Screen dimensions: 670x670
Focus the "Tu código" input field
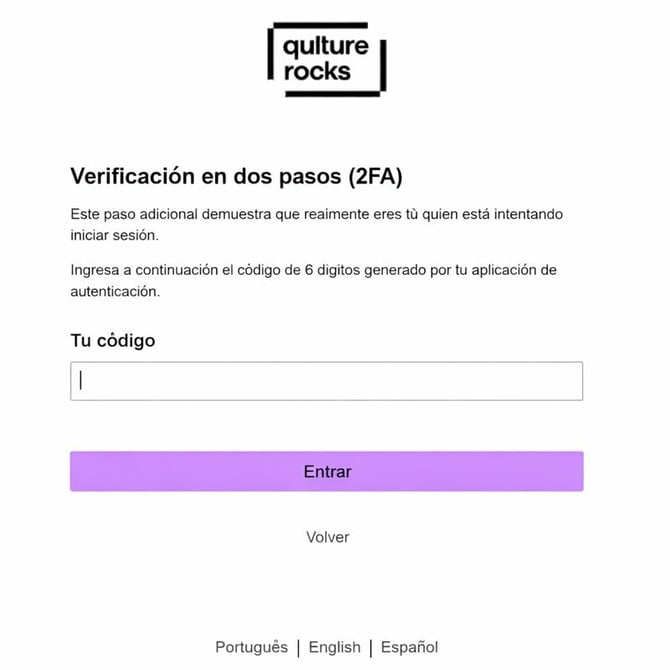tap(326, 381)
